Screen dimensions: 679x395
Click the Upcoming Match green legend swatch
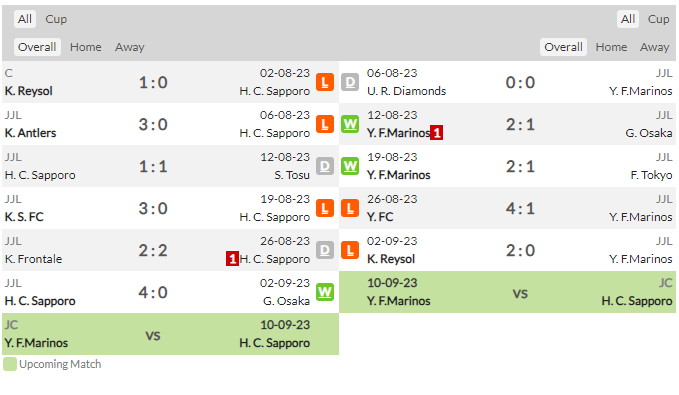point(10,364)
